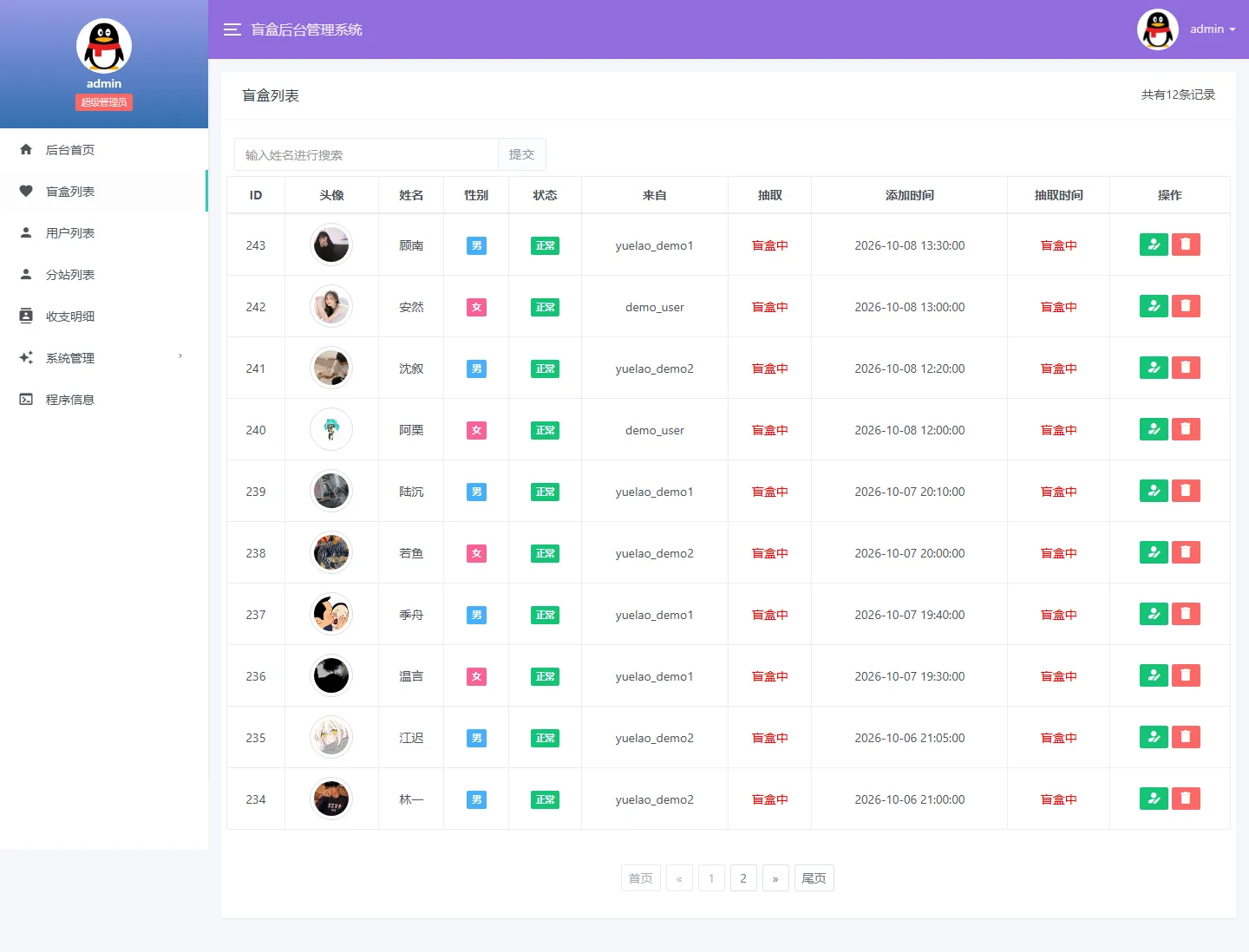The width and height of the screenshot is (1249, 952).
Task: Delete the record with ID 243
Action: pos(1186,245)
